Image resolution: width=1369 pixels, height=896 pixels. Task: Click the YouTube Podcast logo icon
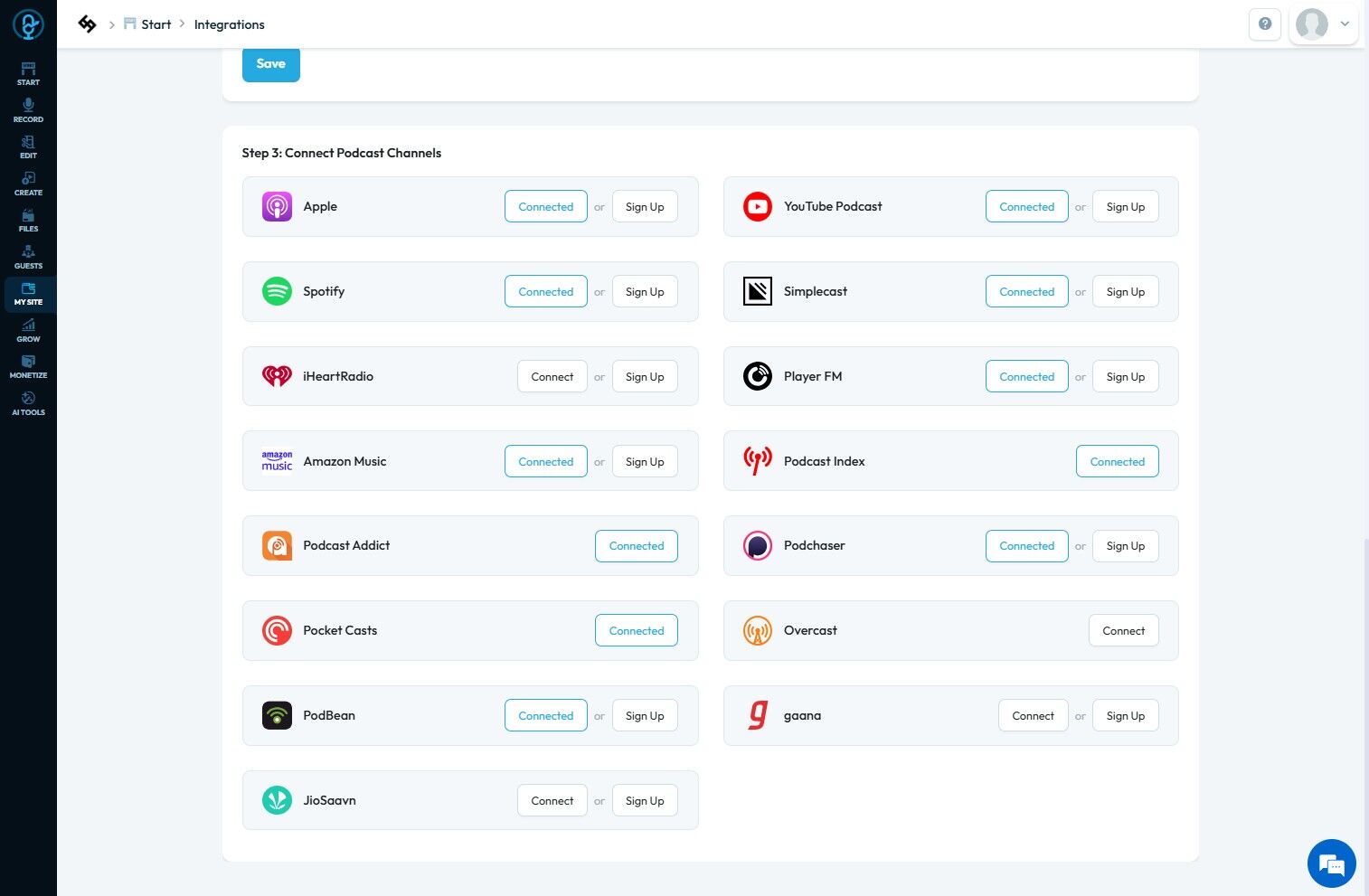pos(758,206)
